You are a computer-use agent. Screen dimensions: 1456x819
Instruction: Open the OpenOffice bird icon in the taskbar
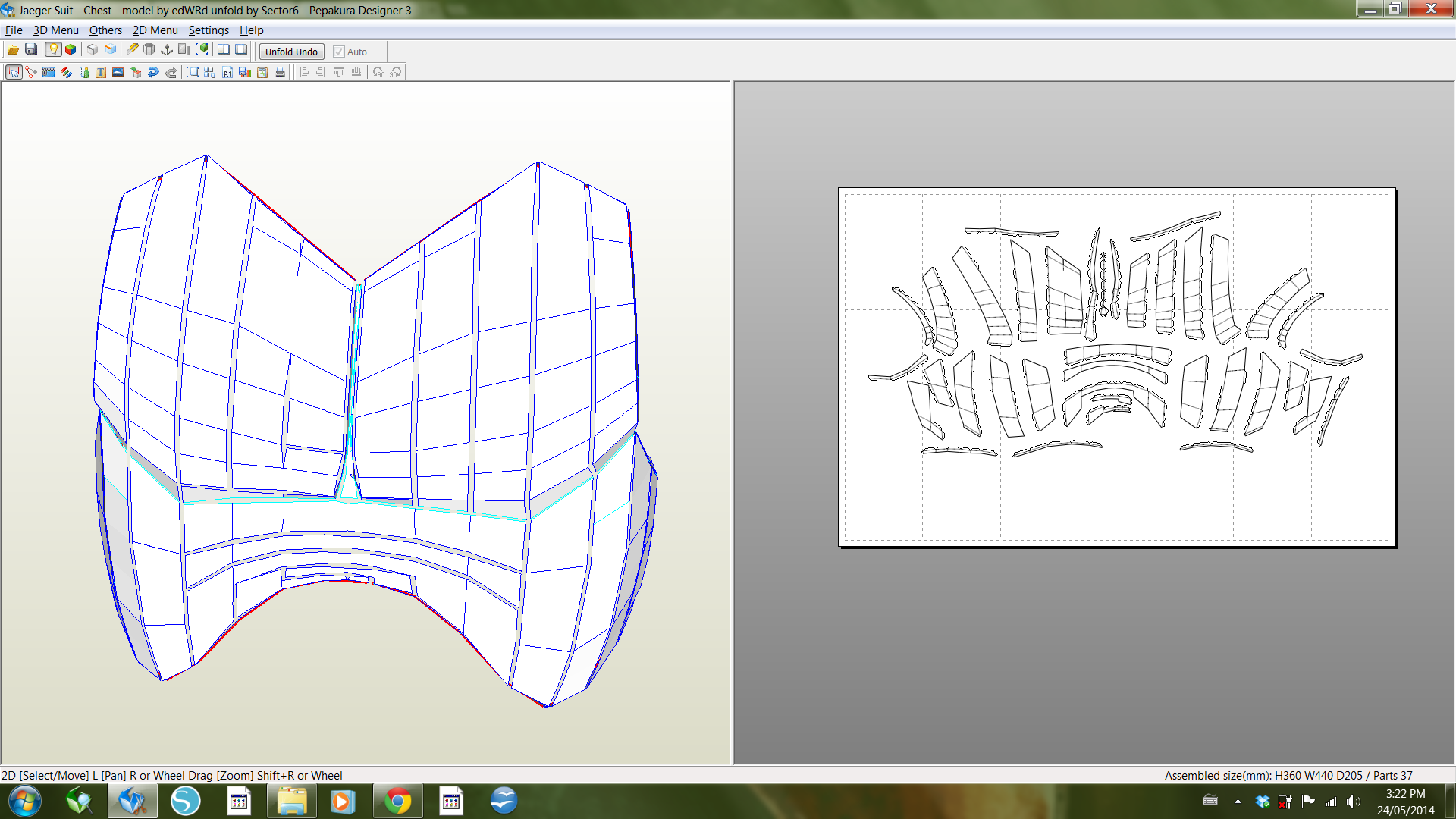coord(504,801)
